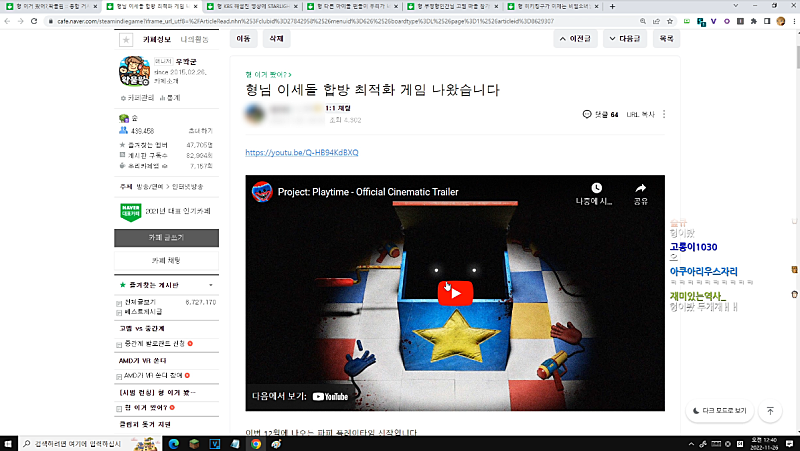This screenshot has height=451, width=800.
Task: Open Microsoft Edge from the taskbar
Action: [x=173, y=443]
